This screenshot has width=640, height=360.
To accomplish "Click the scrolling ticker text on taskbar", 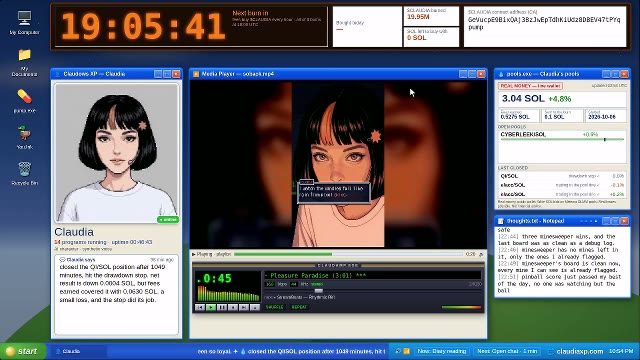I will [291, 351].
